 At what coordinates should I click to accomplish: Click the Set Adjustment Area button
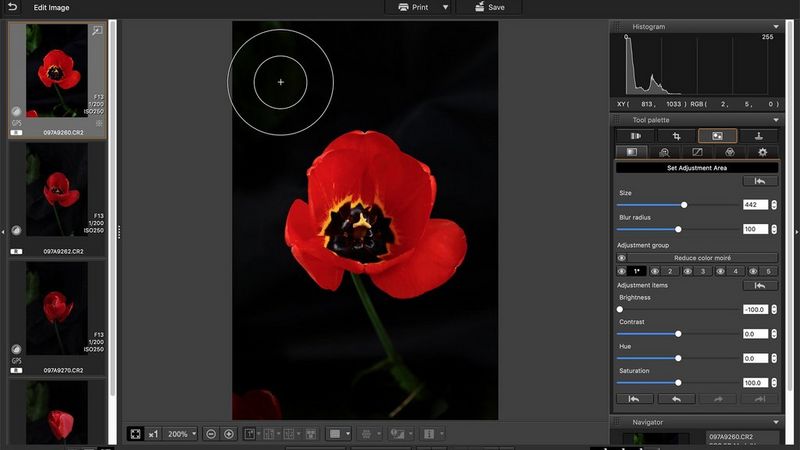click(x=697, y=168)
